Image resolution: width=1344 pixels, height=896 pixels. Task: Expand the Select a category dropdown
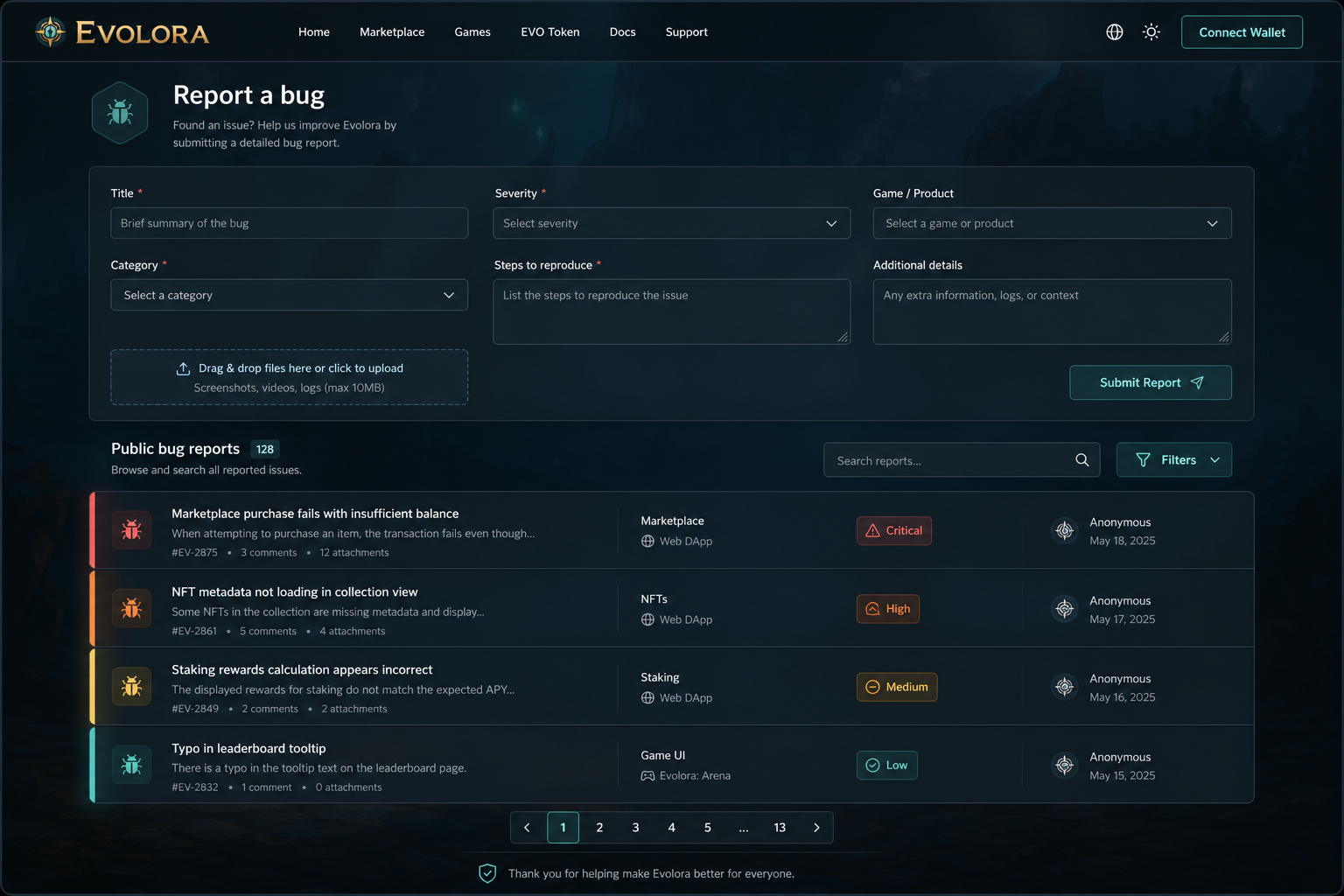290,295
